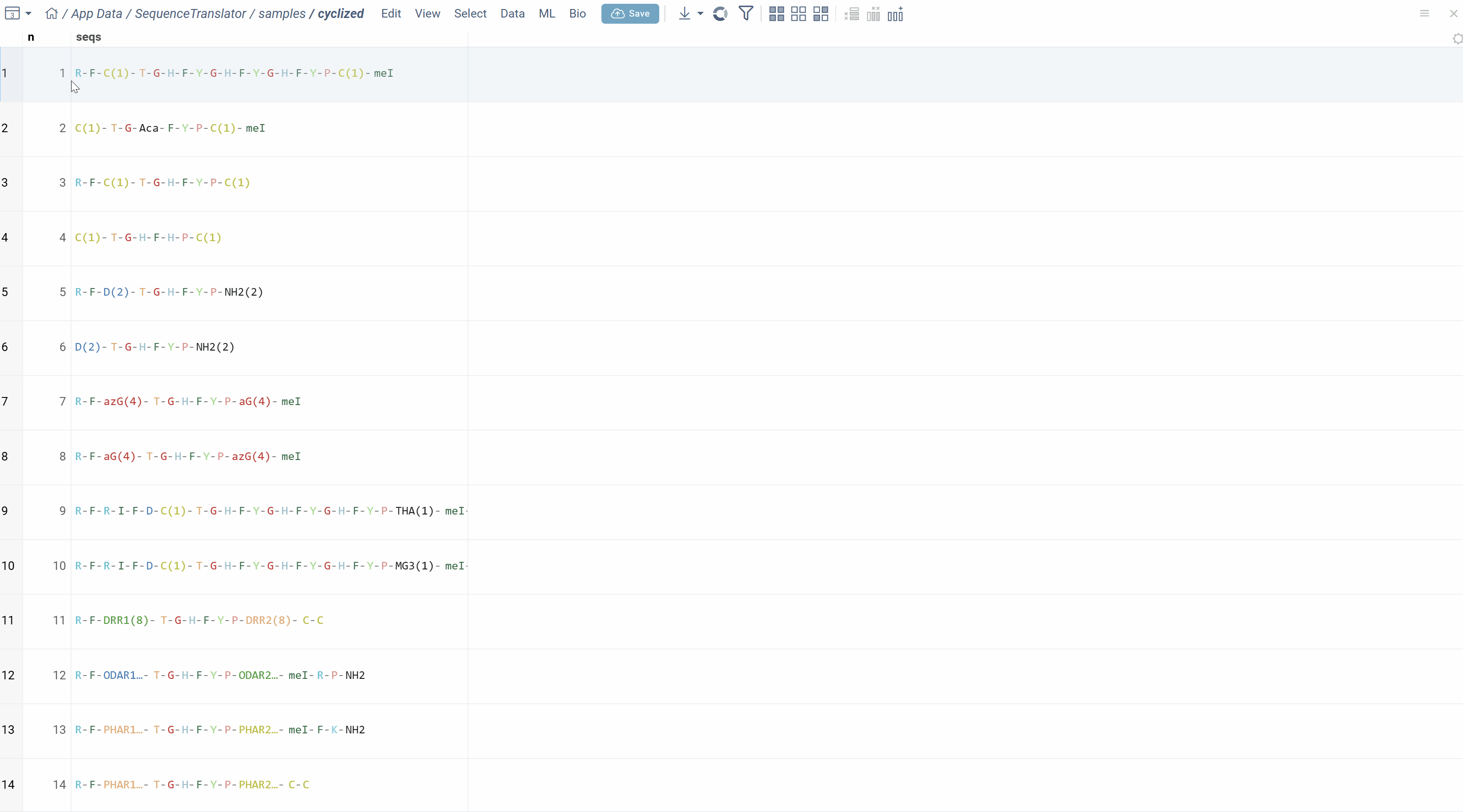1463x812 pixels.
Task: Click the remove columns icon
Action: [873, 14]
